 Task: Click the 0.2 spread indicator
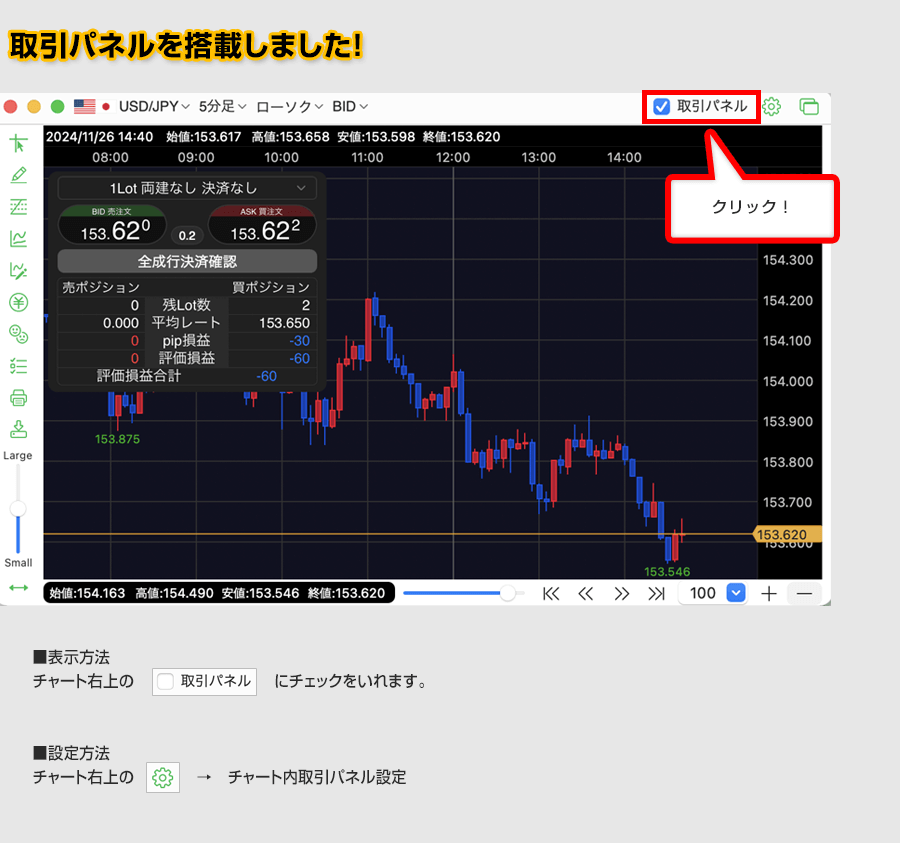187,235
